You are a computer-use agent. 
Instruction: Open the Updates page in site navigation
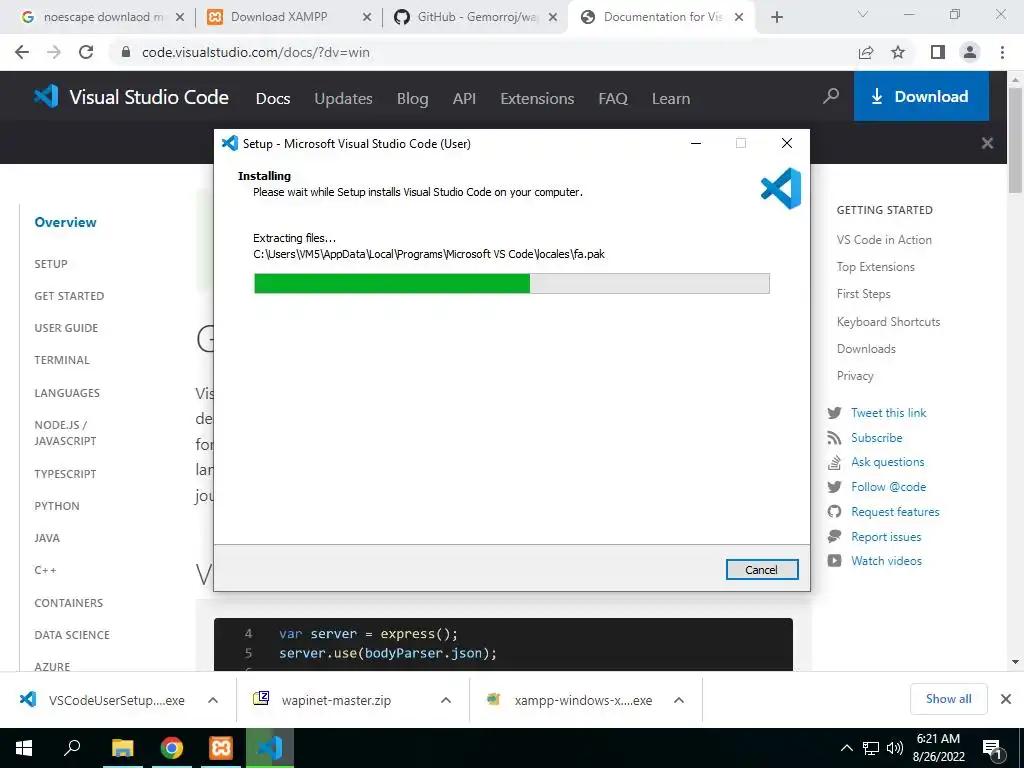[344, 99]
